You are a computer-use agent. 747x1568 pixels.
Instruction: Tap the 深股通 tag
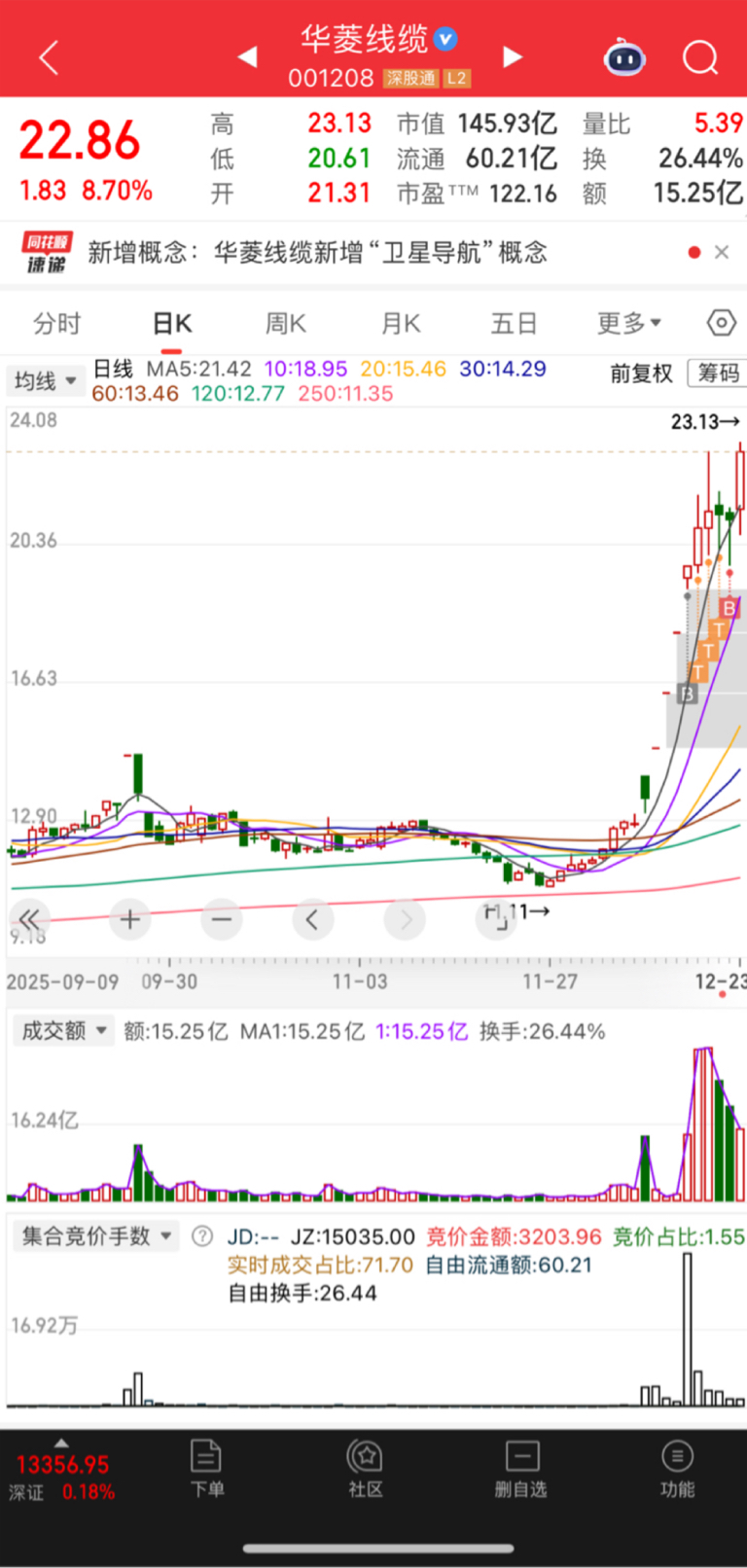pyautogui.click(x=410, y=79)
